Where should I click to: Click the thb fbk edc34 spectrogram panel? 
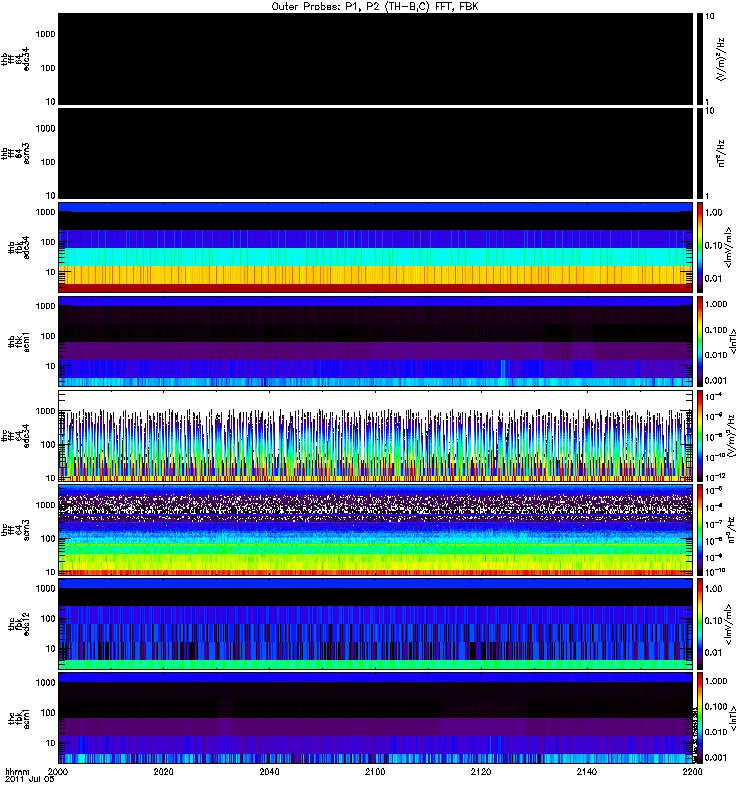pos(375,247)
